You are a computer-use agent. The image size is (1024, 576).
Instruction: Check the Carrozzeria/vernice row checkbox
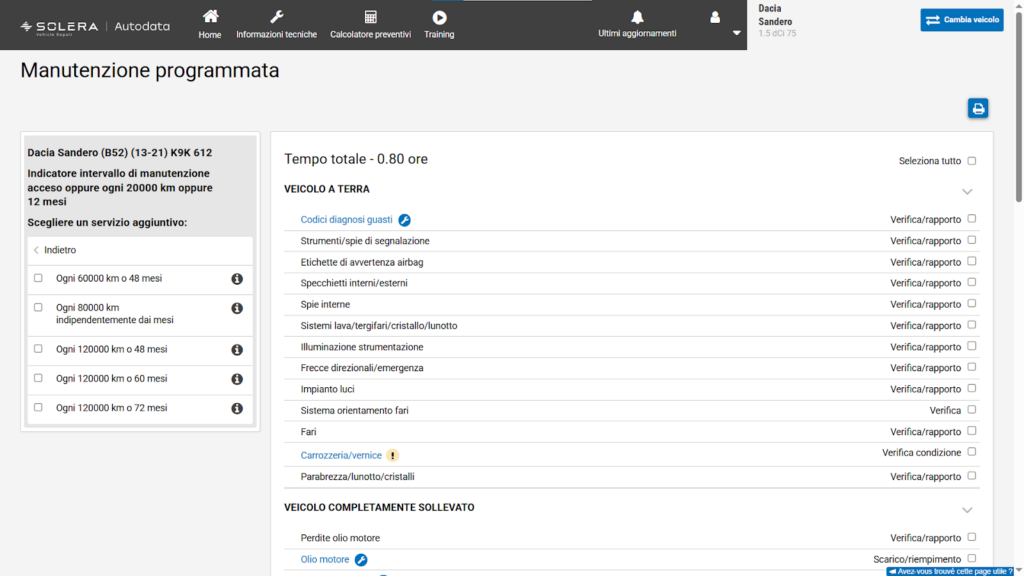[x=972, y=452]
